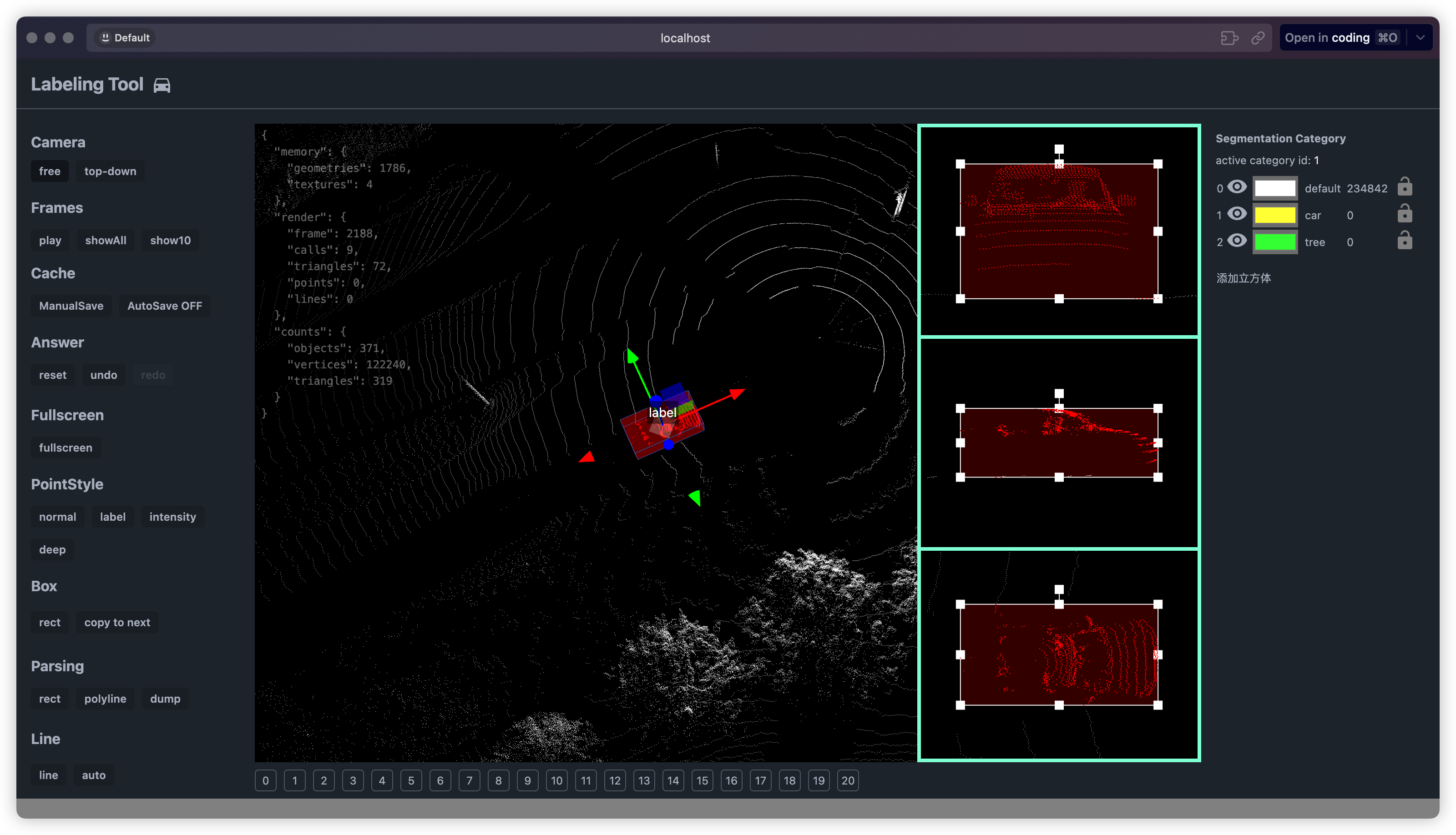Screen dimensions: 1456x835
Task: Click the copy link icon in address bar
Action: [1258, 38]
